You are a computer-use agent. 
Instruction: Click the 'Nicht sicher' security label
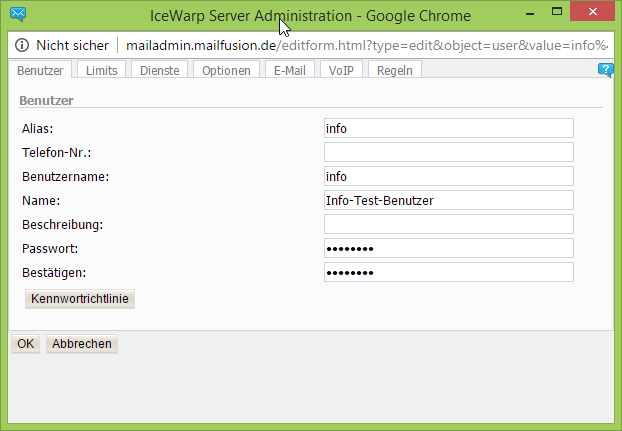coord(72,45)
